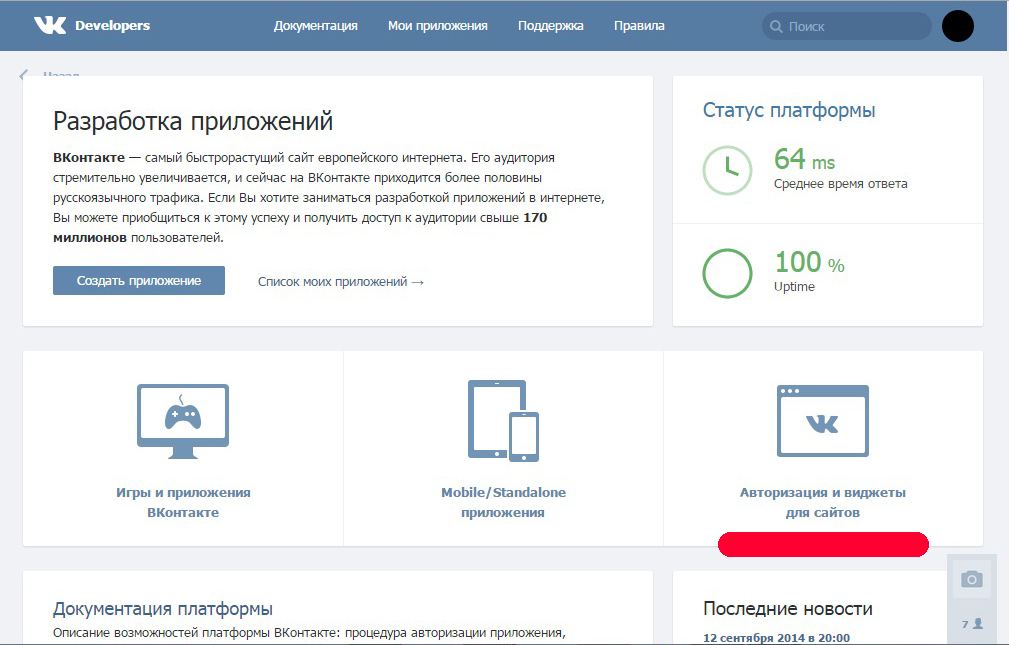The height and width of the screenshot is (645, 1009).
Task: Click the VK logo icon in header
Action: tap(50, 25)
